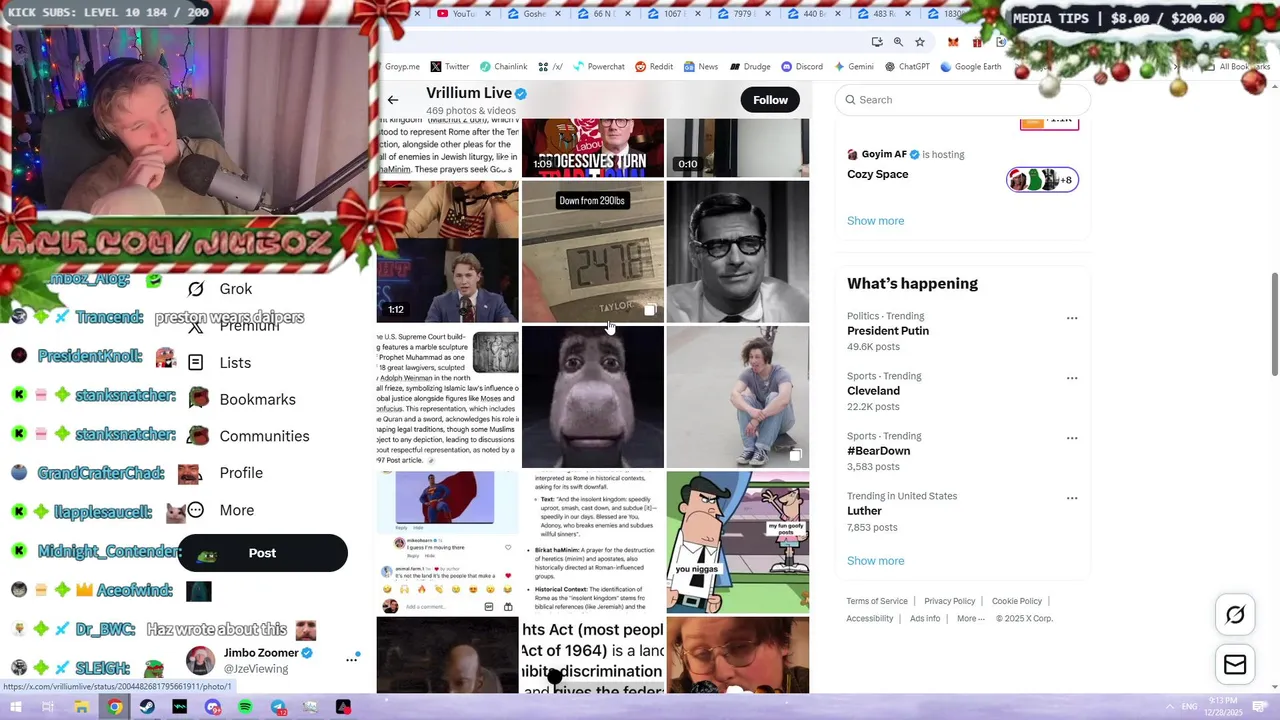Open options for President Putin trend
Screen dimensions: 1280x720
[x=1072, y=318]
